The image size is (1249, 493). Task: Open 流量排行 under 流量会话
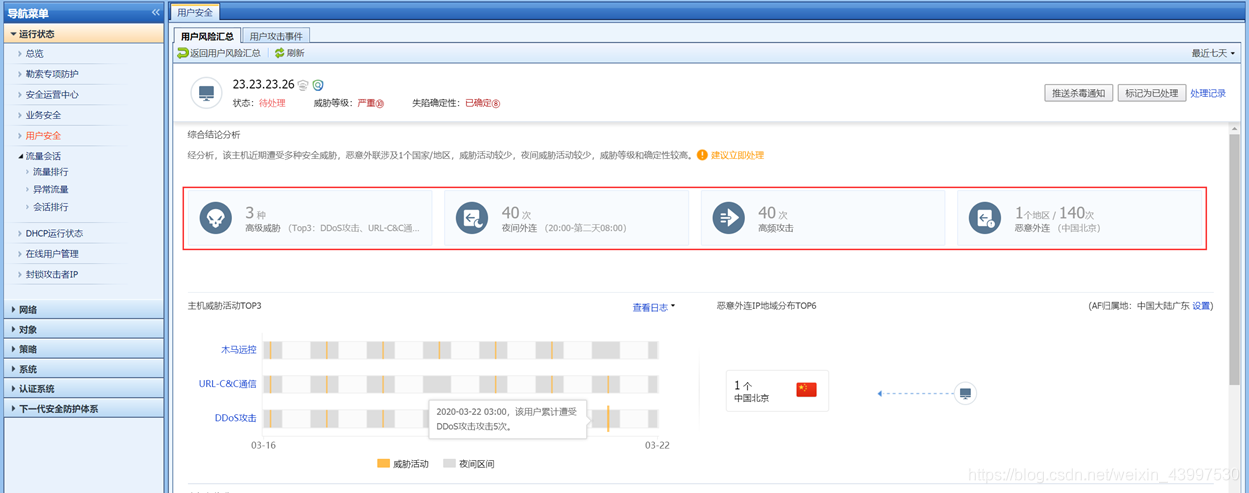tap(51, 172)
